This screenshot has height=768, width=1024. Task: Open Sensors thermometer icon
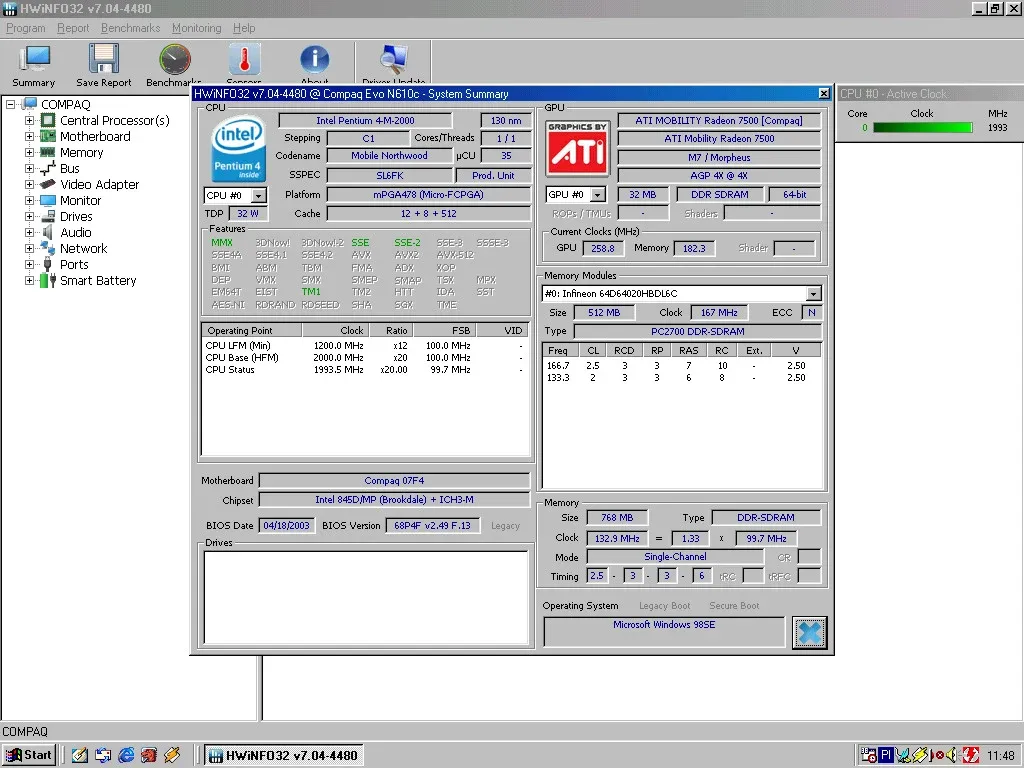(x=245, y=60)
